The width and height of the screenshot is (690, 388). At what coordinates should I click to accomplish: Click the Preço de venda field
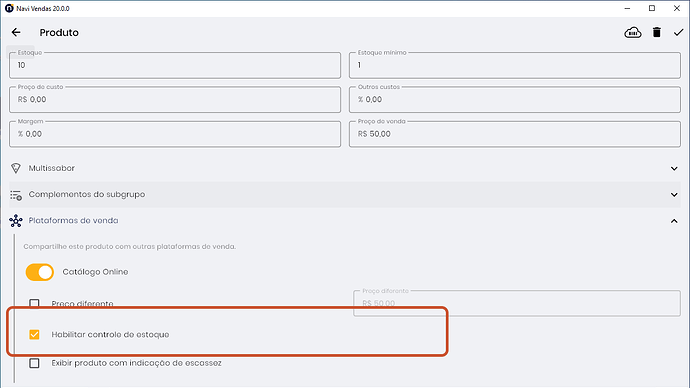point(514,134)
